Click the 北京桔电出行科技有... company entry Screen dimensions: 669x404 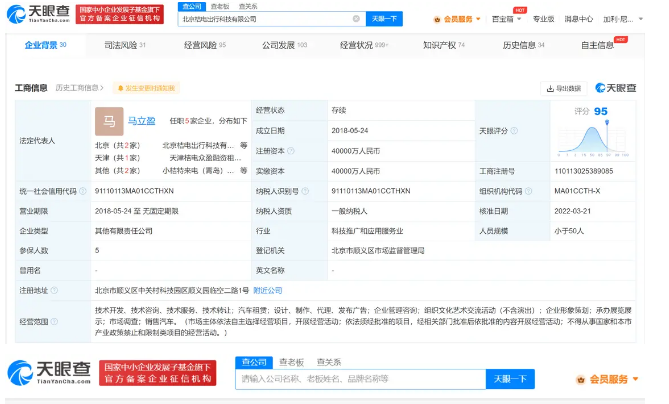click(198, 145)
